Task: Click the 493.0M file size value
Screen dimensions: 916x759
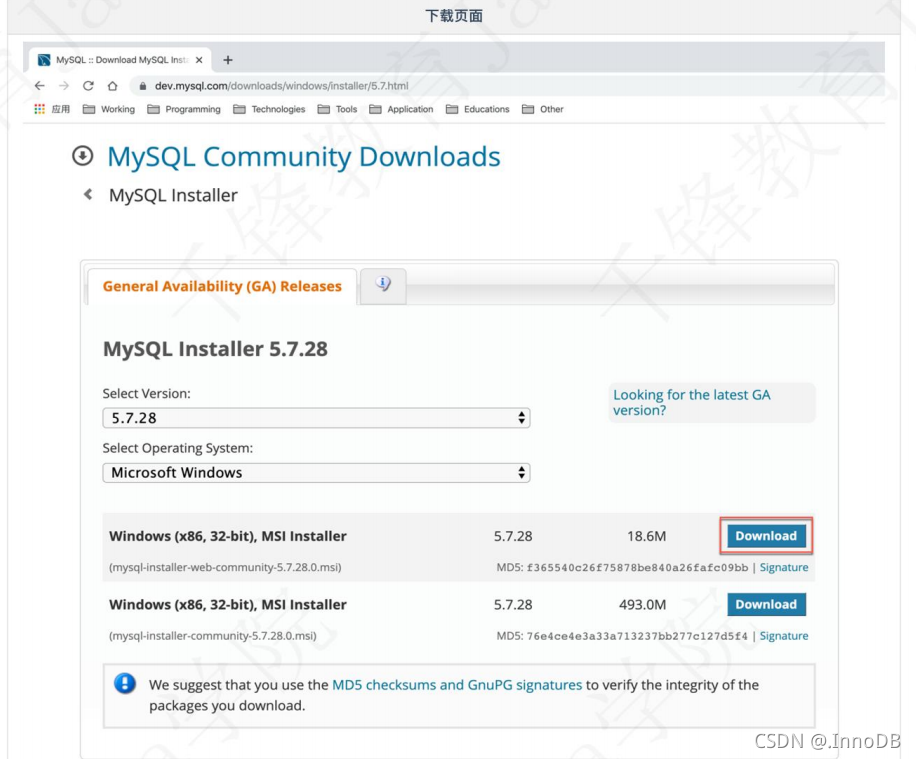Action: (x=643, y=605)
